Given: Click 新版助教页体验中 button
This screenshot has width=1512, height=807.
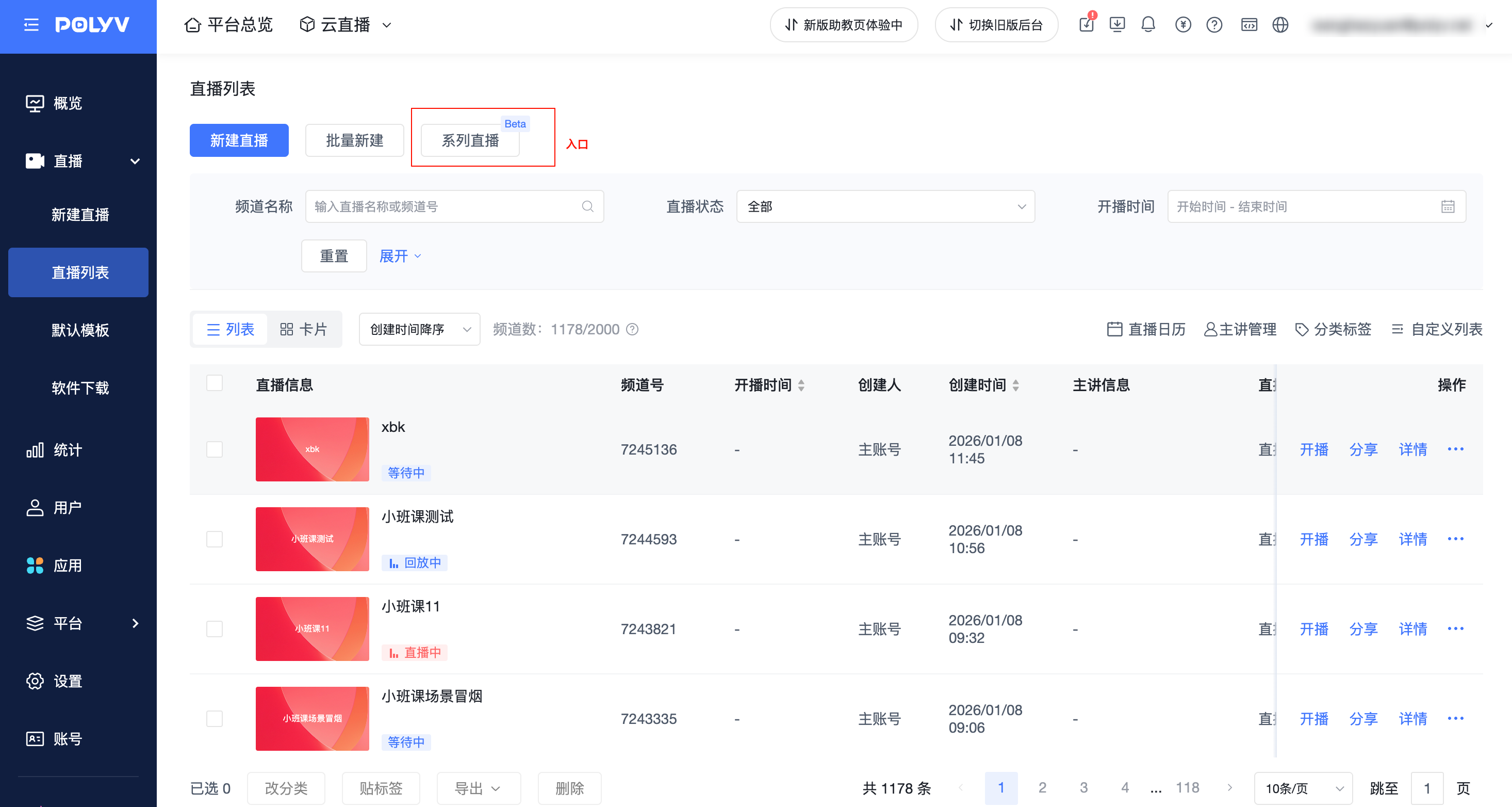Looking at the screenshot, I should (844, 25).
